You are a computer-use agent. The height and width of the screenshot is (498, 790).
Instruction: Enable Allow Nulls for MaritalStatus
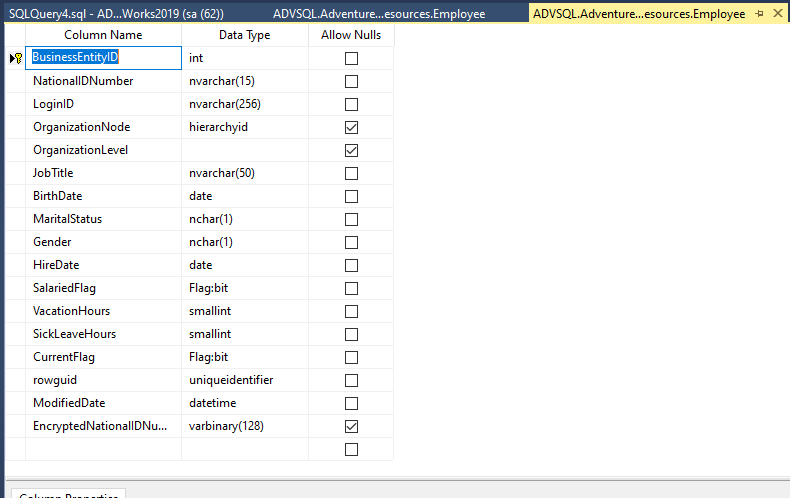[x=351, y=219]
